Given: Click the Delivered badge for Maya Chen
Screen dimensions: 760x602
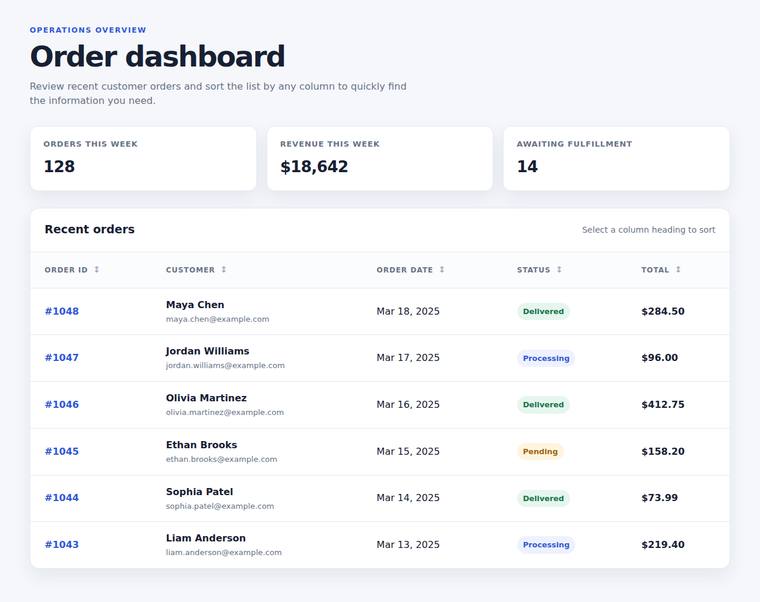Looking at the screenshot, I should coord(543,312).
